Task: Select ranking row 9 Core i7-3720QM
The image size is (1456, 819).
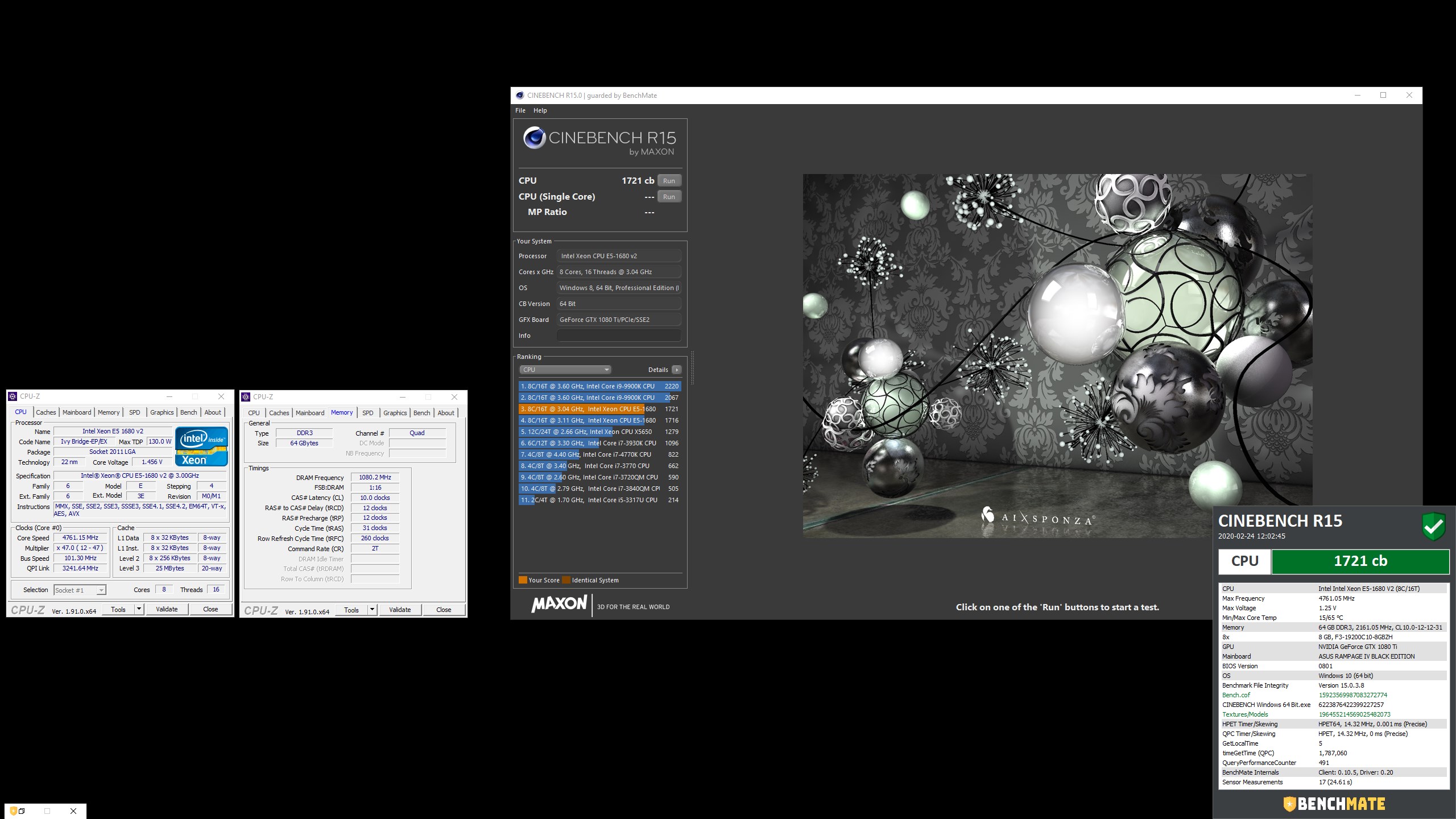Action: 599,477
